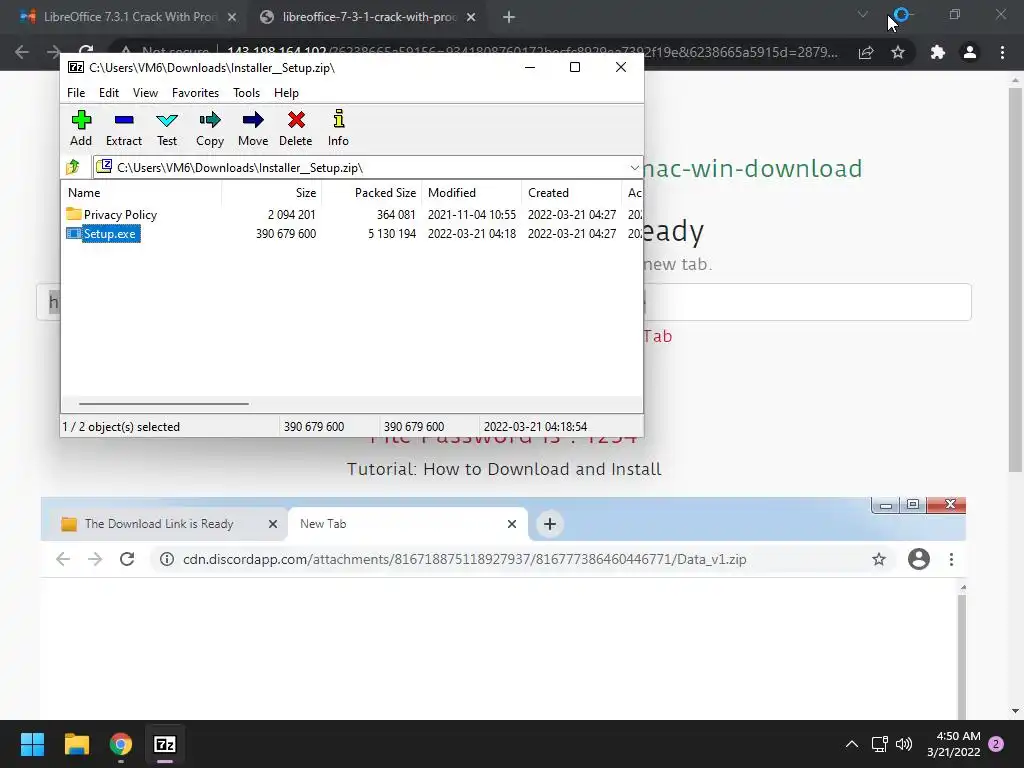Close the libreoffice-7-3-1-crack tab
Viewport: 1024px width, 768px height.
pos(471,18)
